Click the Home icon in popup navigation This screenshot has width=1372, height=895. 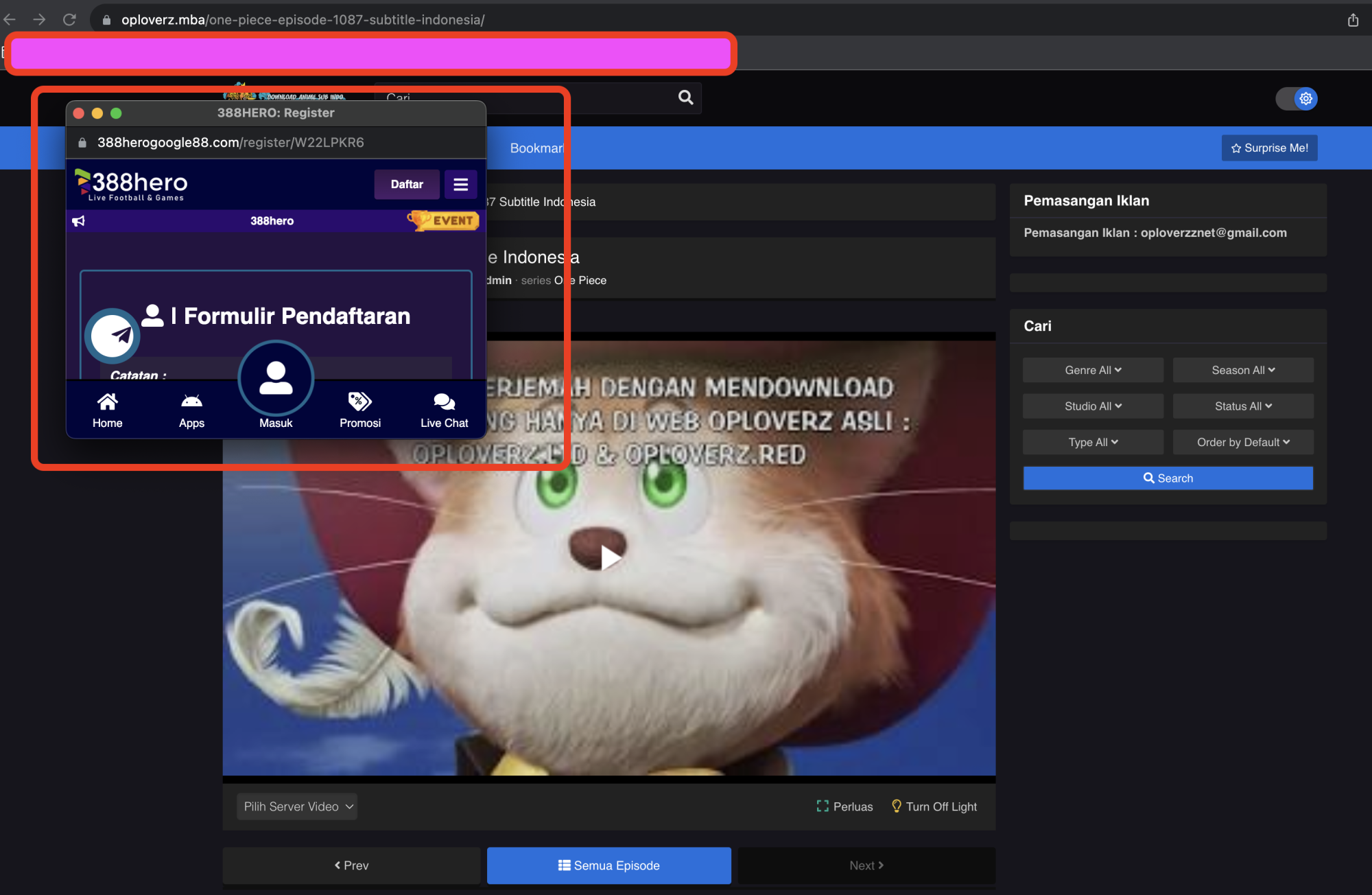point(107,402)
